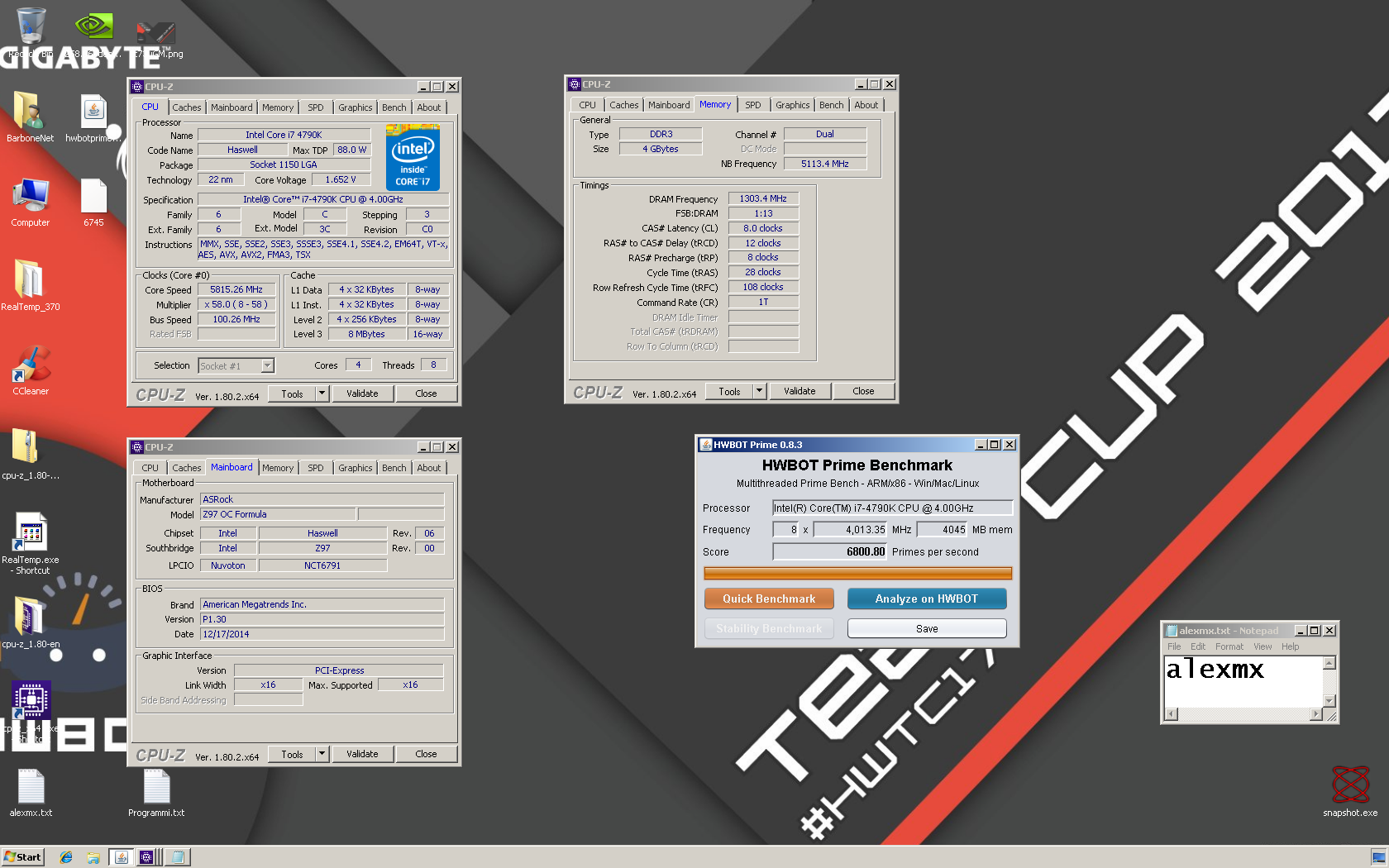Click the Intel Core i7 logo in CPU-Z
1389x868 pixels.
click(413, 157)
